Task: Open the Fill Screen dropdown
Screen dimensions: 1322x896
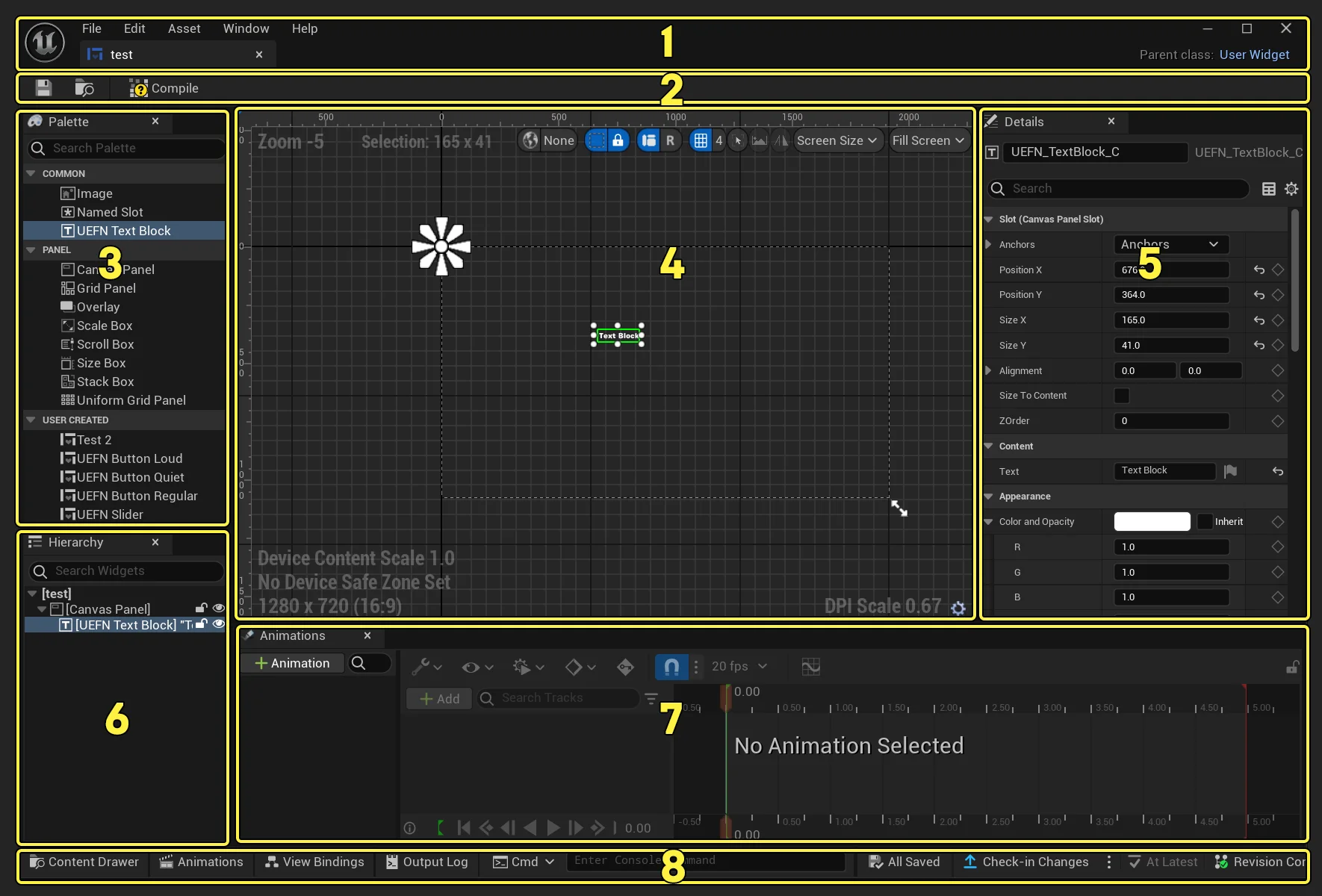Action: click(928, 140)
